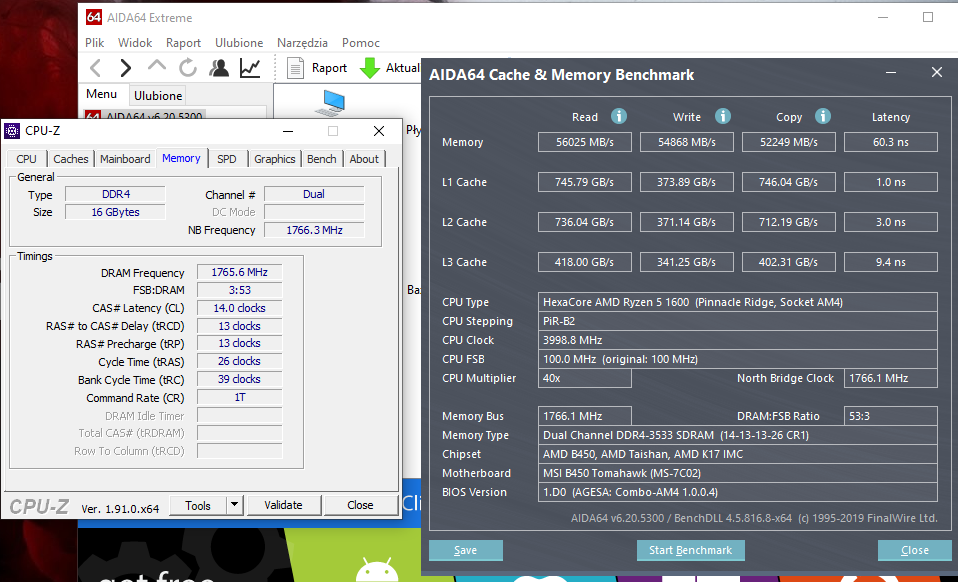Screen dimensions: 958x582
Task: Switch to the SPD tab in CPU-Z
Action: [x=227, y=159]
